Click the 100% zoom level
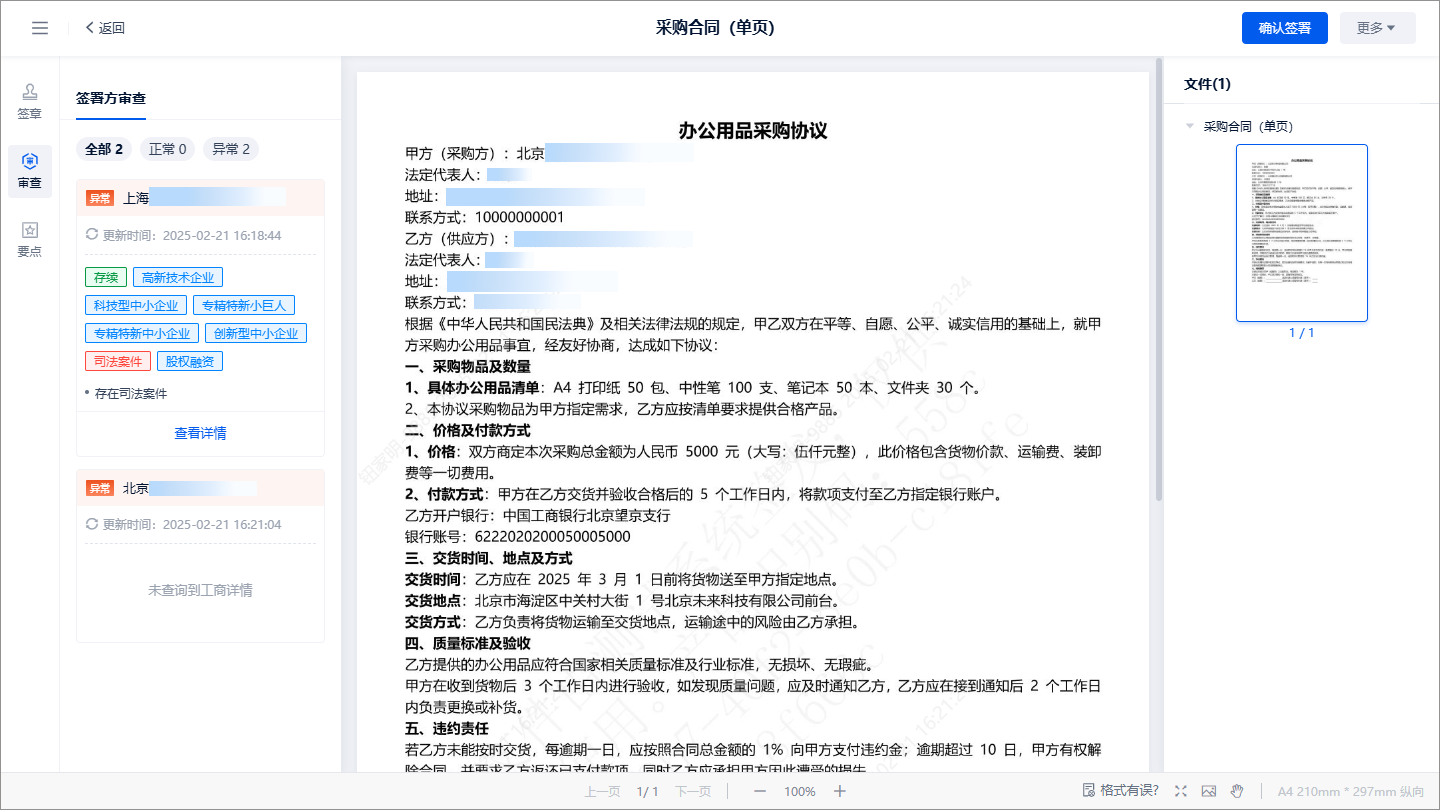Screen dimensions: 1440x810 click(800, 791)
